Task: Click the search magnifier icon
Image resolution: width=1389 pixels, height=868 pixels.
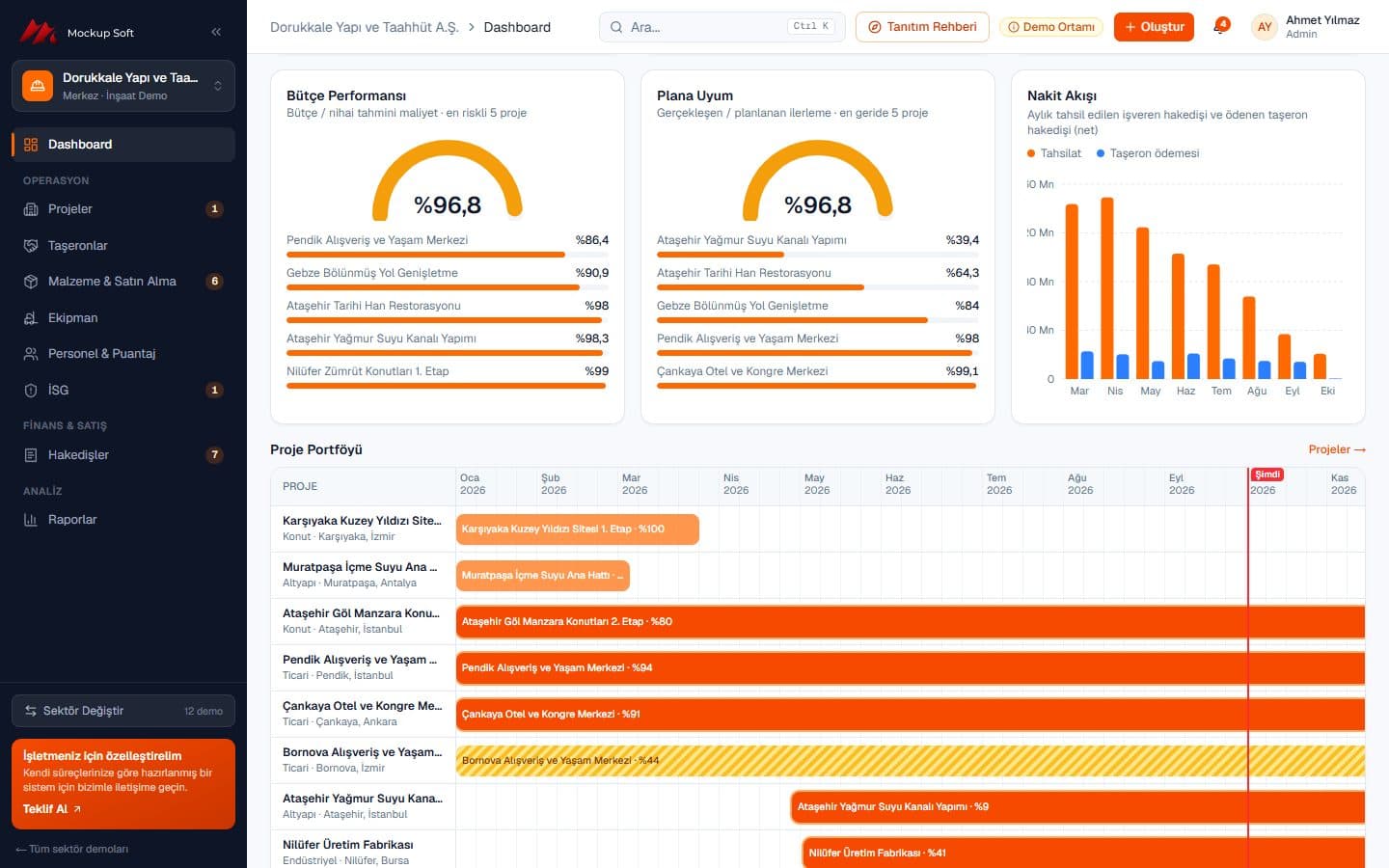Action: pos(616,27)
